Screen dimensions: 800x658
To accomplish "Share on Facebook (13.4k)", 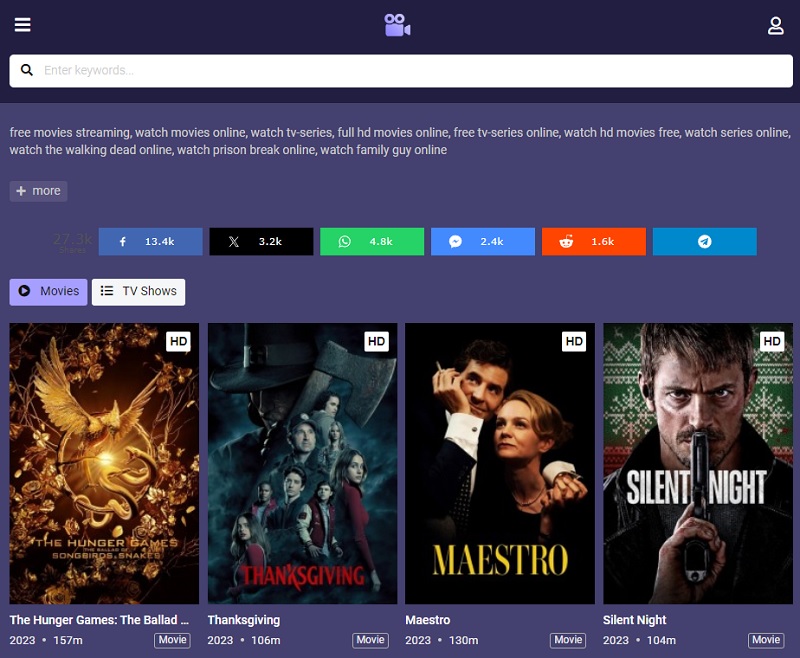I will [151, 242].
